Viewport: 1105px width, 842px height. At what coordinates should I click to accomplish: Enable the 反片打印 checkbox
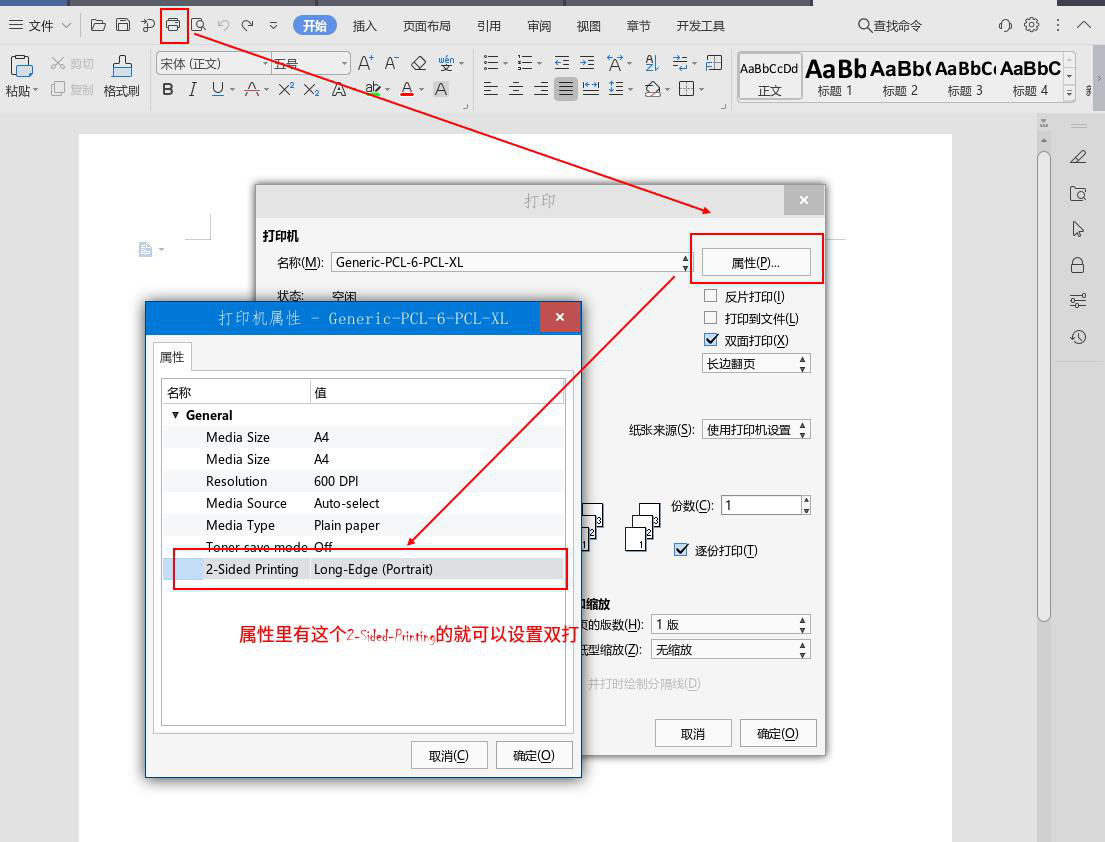[x=711, y=296]
